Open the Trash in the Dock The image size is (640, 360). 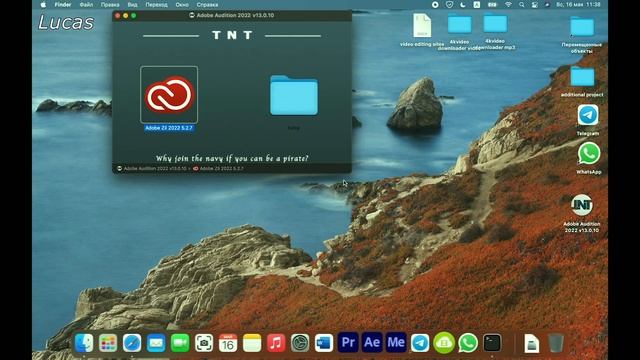tap(556, 343)
